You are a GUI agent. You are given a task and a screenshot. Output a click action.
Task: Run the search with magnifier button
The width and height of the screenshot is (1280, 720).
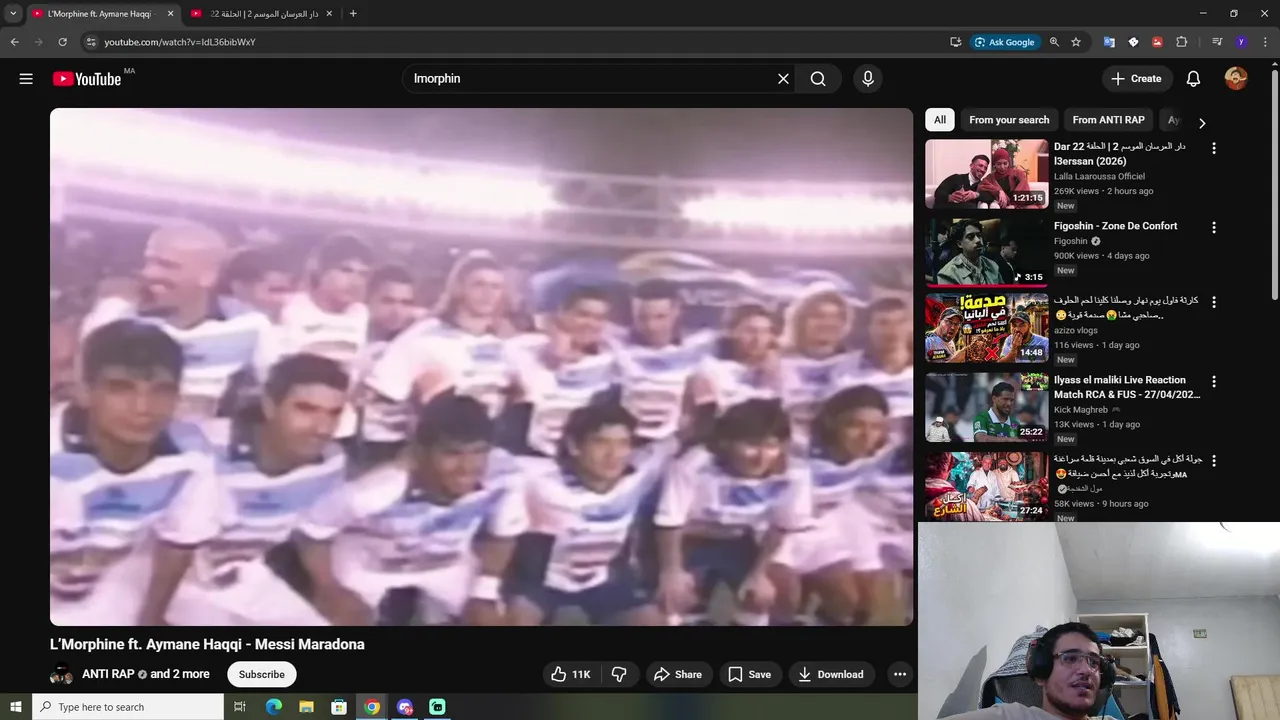coord(818,79)
